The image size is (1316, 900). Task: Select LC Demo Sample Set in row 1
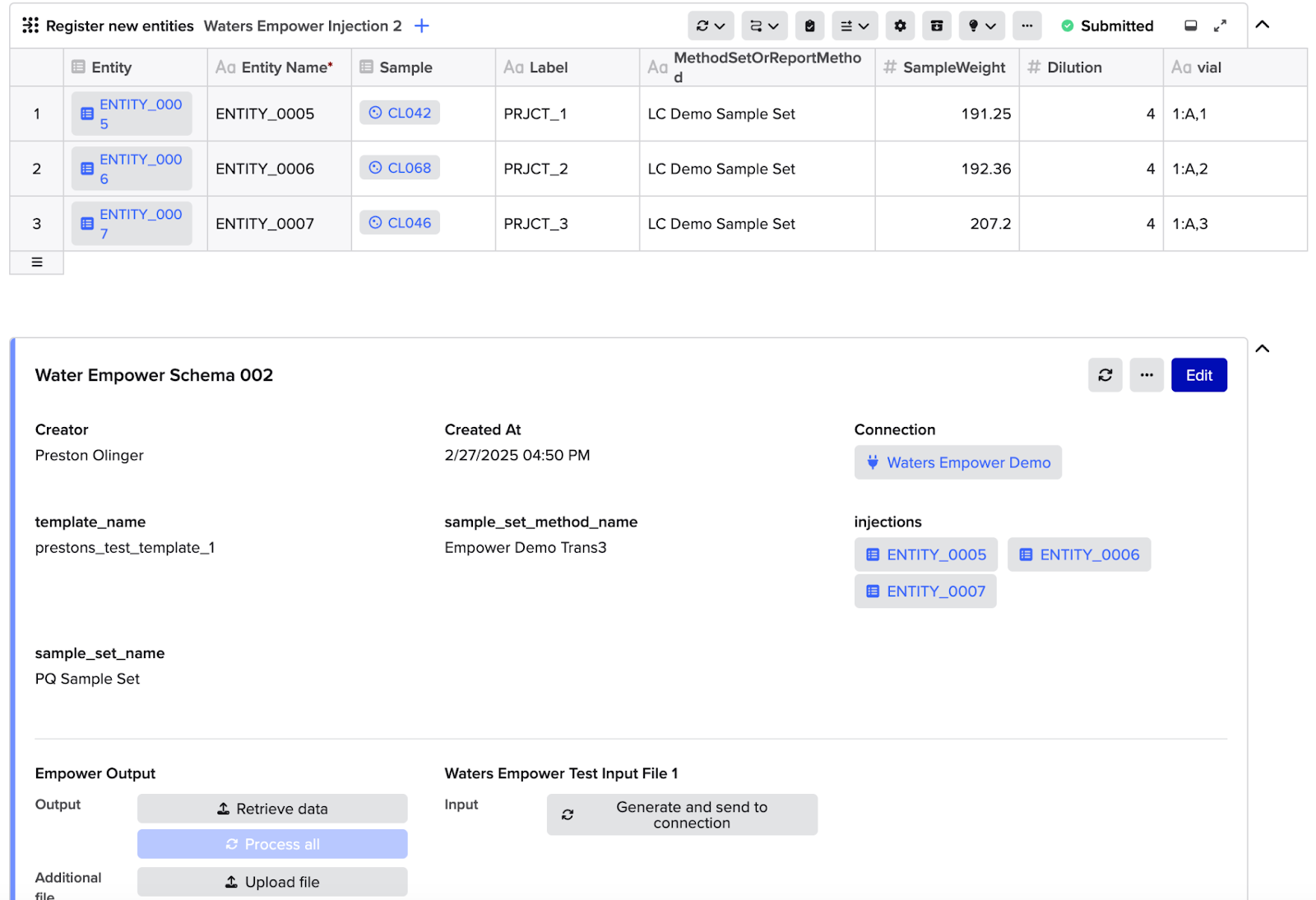758,114
